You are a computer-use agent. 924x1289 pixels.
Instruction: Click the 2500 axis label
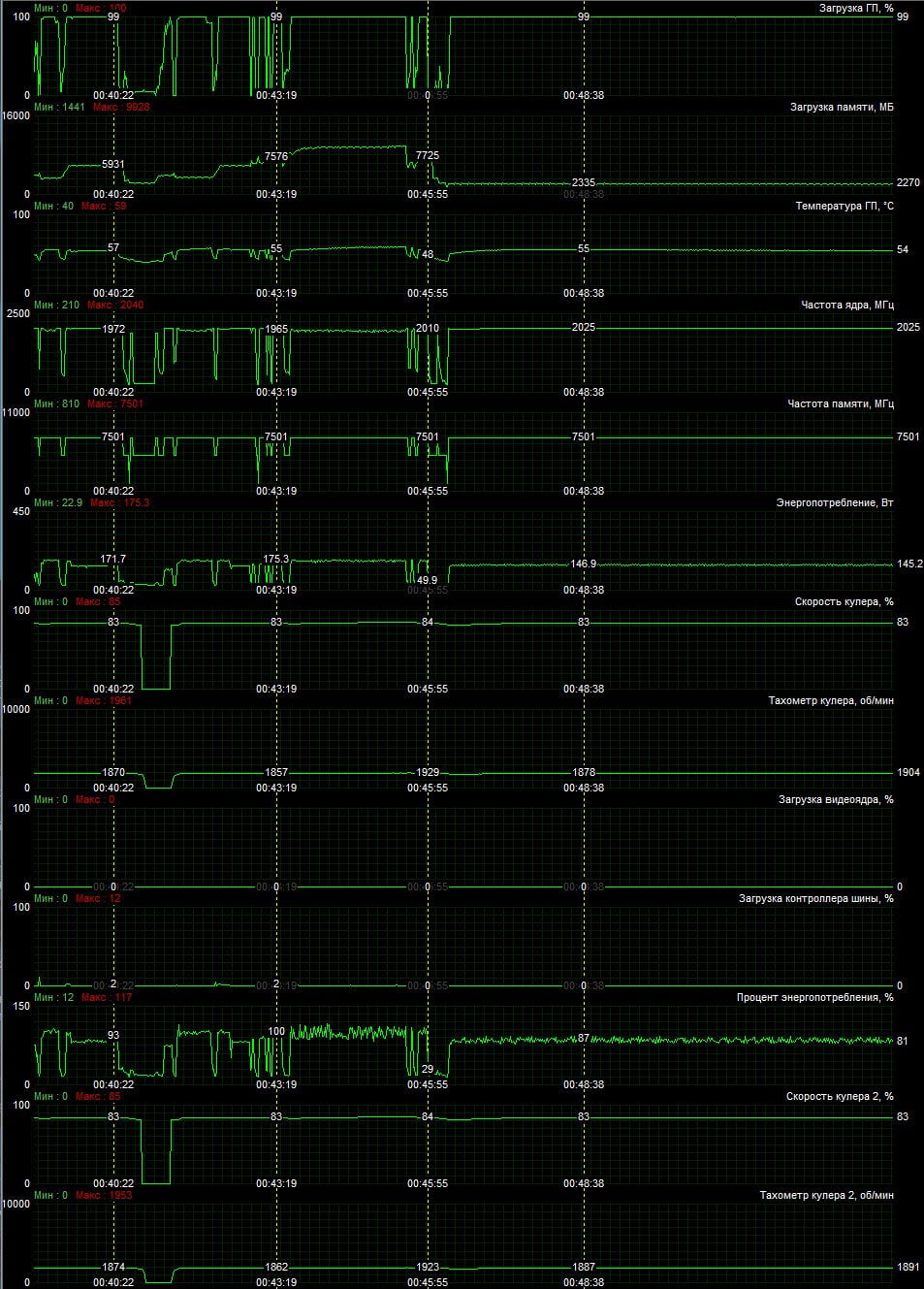point(18,313)
